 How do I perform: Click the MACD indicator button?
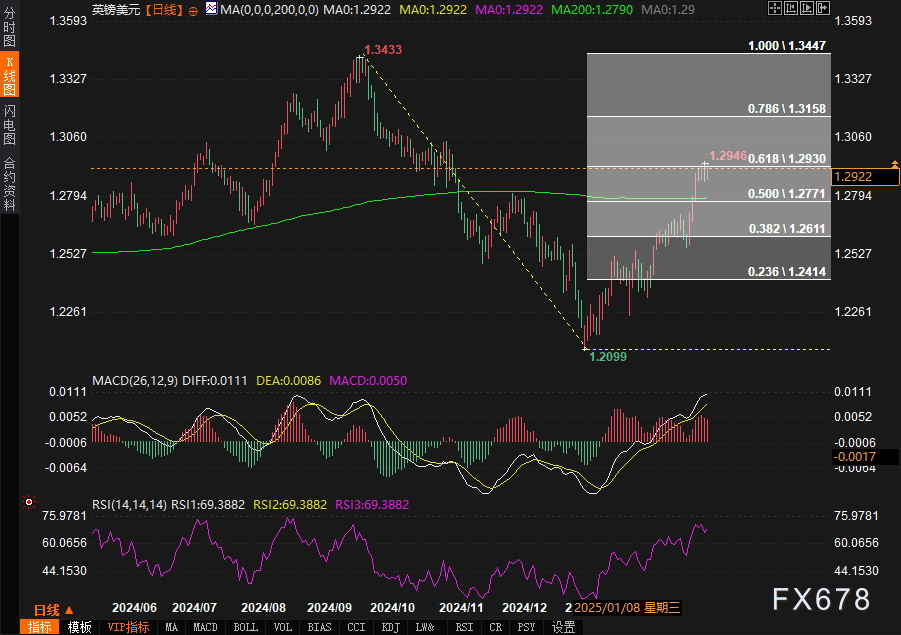pyautogui.click(x=205, y=627)
